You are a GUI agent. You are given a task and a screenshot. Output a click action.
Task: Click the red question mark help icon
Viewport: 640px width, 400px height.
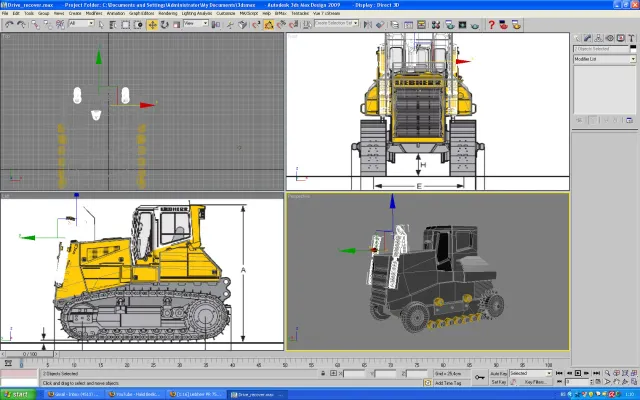pyautogui.click(x=491, y=25)
